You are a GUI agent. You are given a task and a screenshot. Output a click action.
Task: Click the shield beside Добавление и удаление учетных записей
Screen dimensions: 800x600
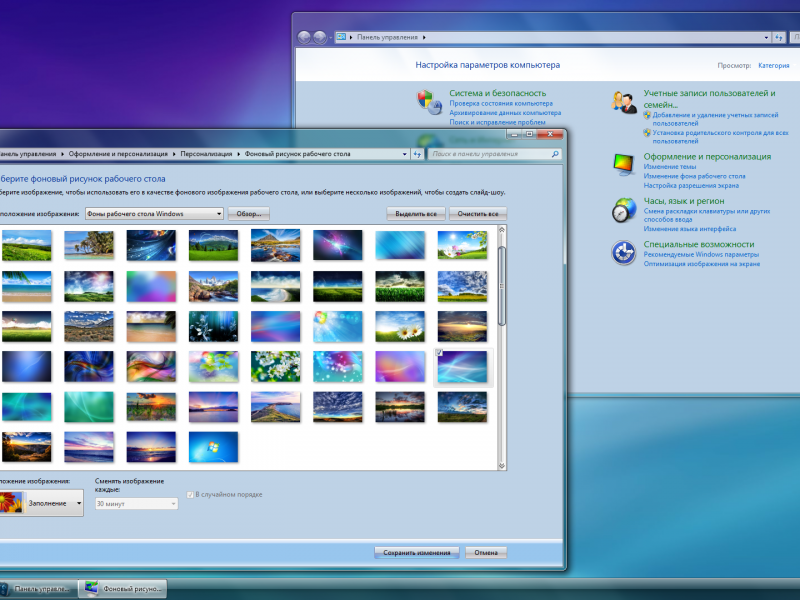647,115
